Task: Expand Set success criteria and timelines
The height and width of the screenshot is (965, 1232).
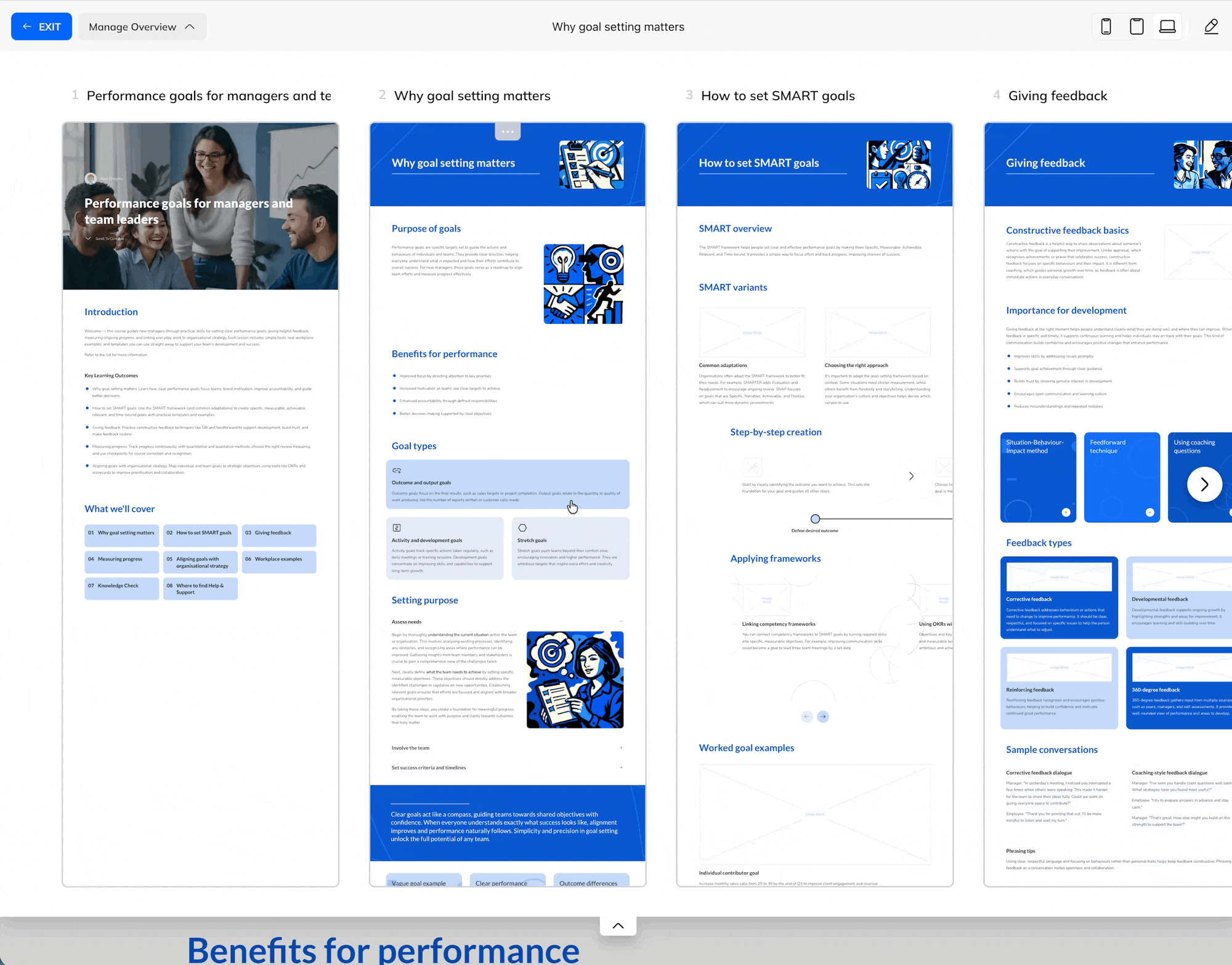Action: (621, 767)
